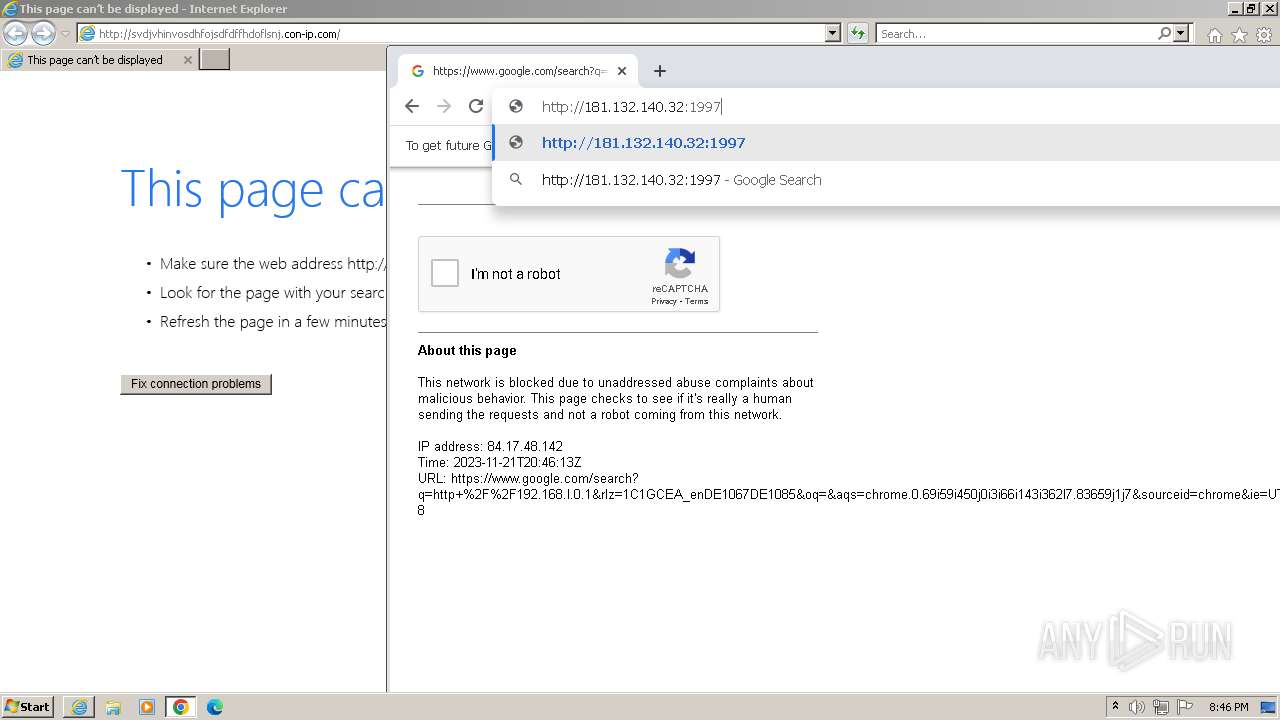This screenshot has height=720, width=1280.
Task: Expand IE address bar autocomplete dropdown
Action: click(833, 33)
